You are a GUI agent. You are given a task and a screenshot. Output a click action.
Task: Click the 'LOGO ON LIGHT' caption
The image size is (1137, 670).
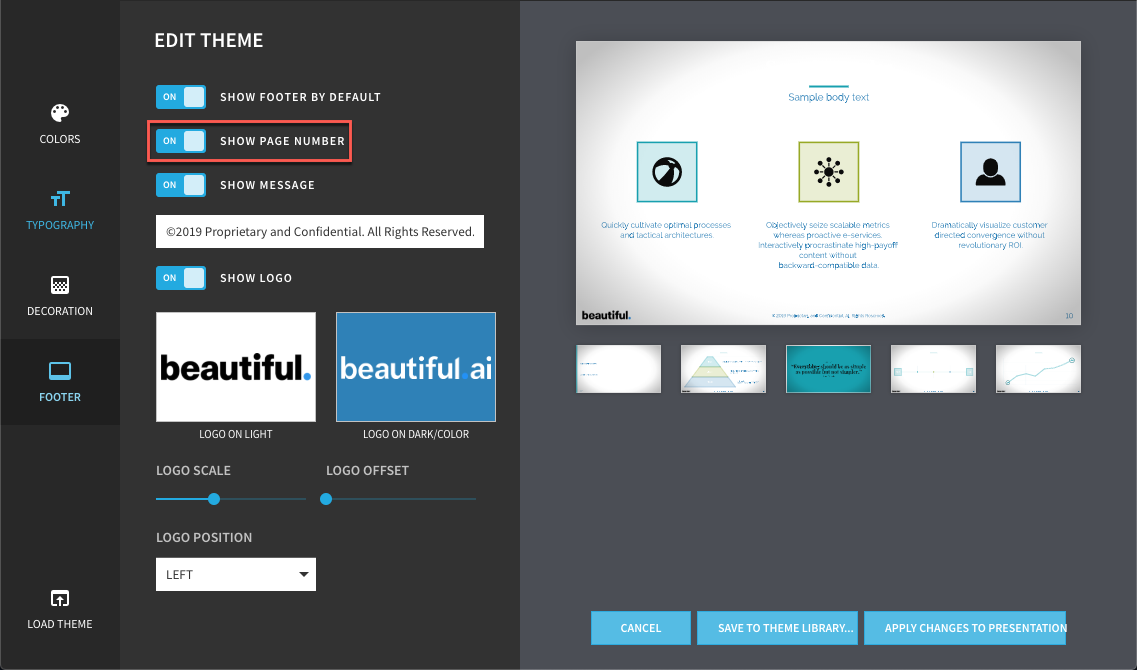236,434
